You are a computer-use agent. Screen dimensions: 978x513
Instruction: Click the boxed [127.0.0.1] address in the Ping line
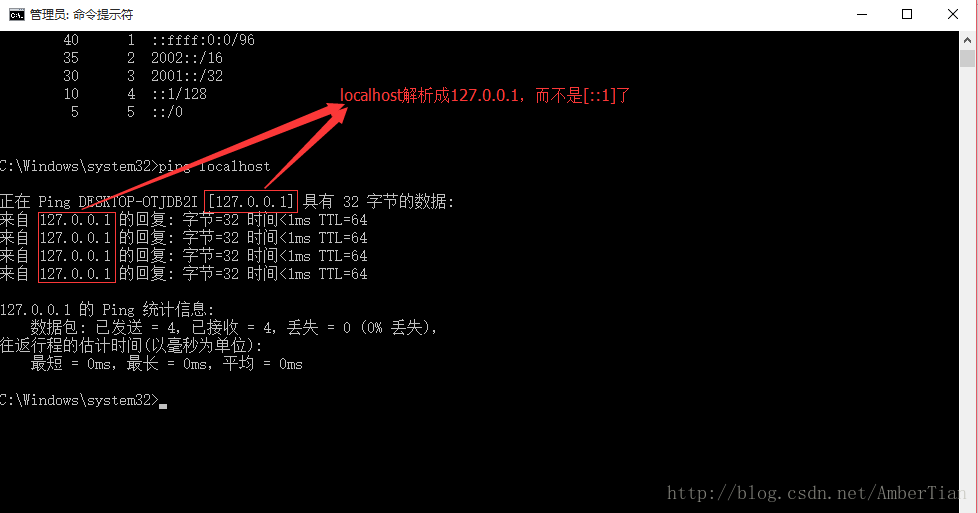[251, 202]
